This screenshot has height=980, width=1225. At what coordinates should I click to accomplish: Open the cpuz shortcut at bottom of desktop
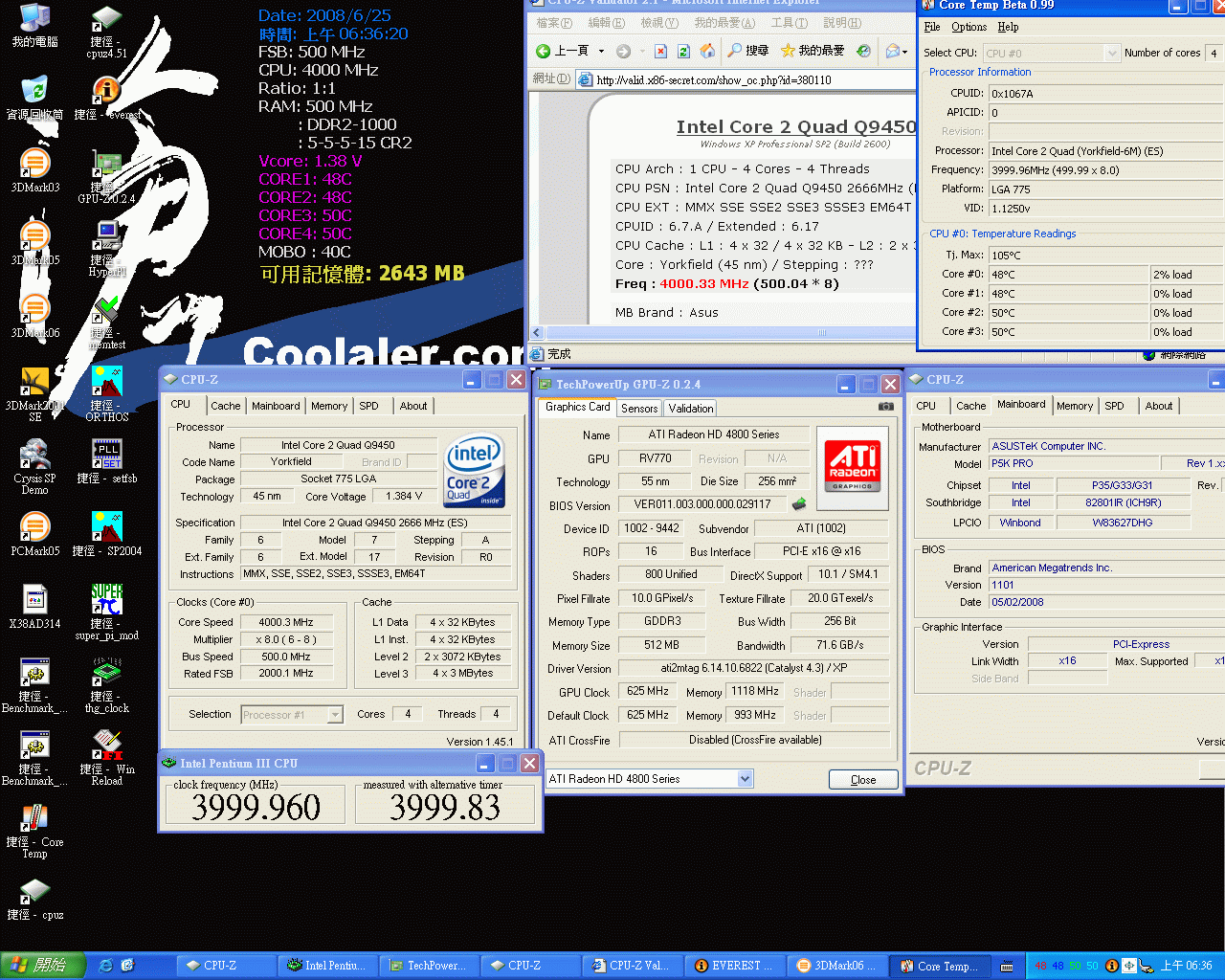click(x=34, y=898)
